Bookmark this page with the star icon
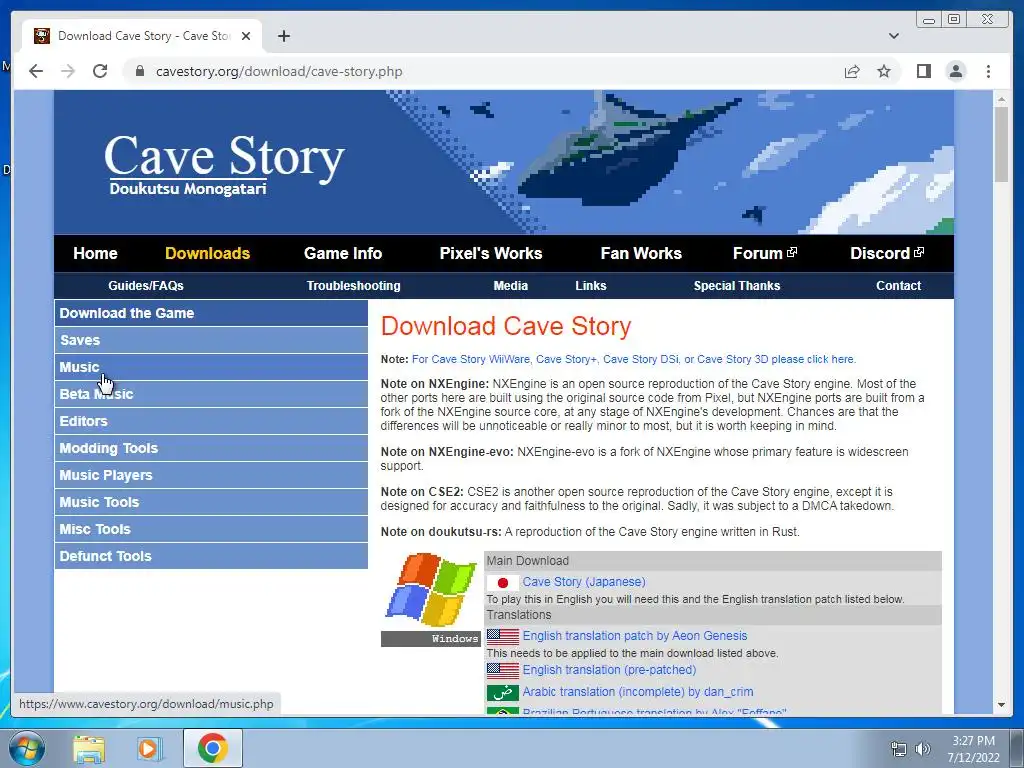The width and height of the screenshot is (1024, 768). point(884,71)
